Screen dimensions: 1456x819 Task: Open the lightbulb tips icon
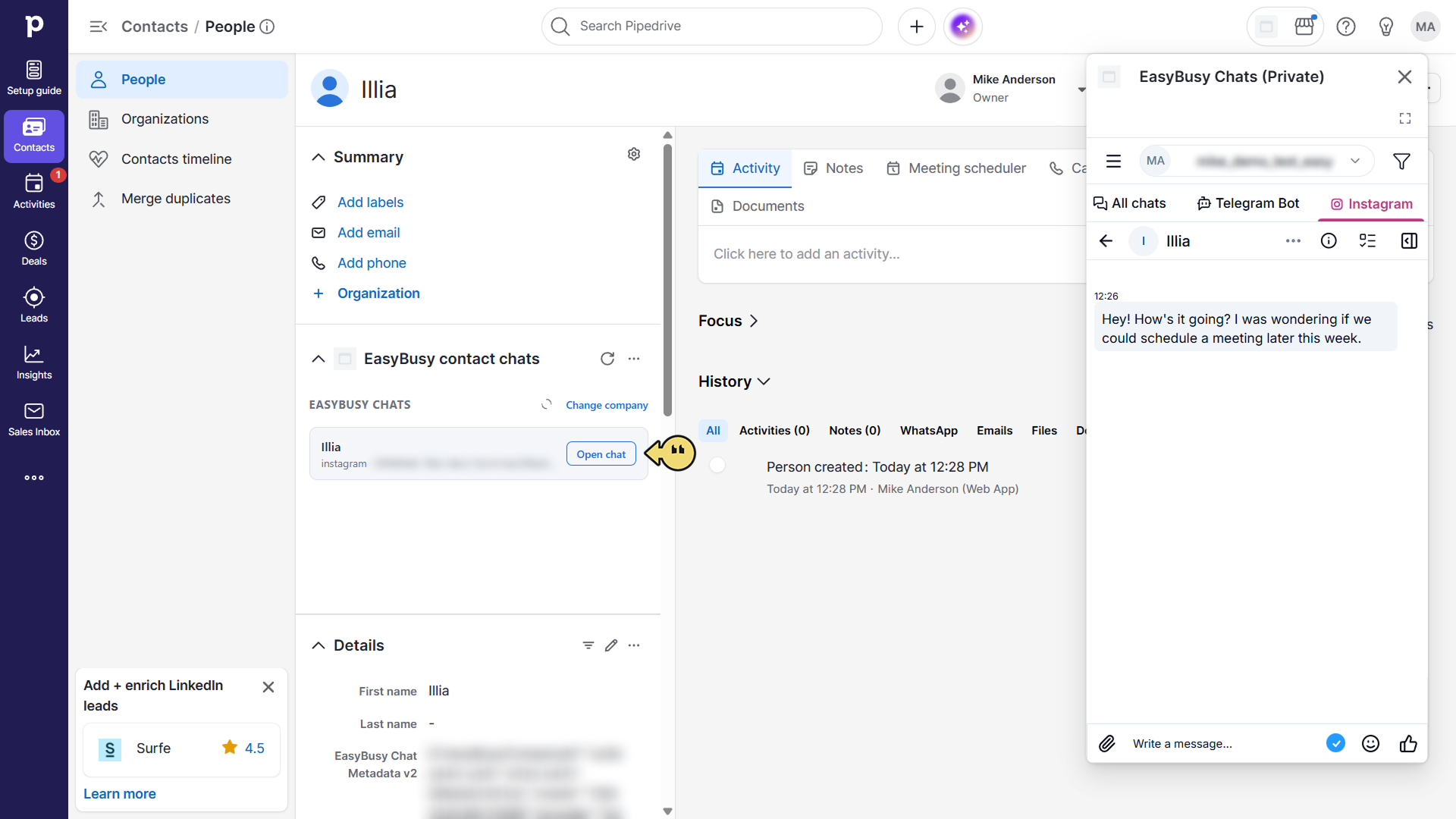coord(1386,27)
